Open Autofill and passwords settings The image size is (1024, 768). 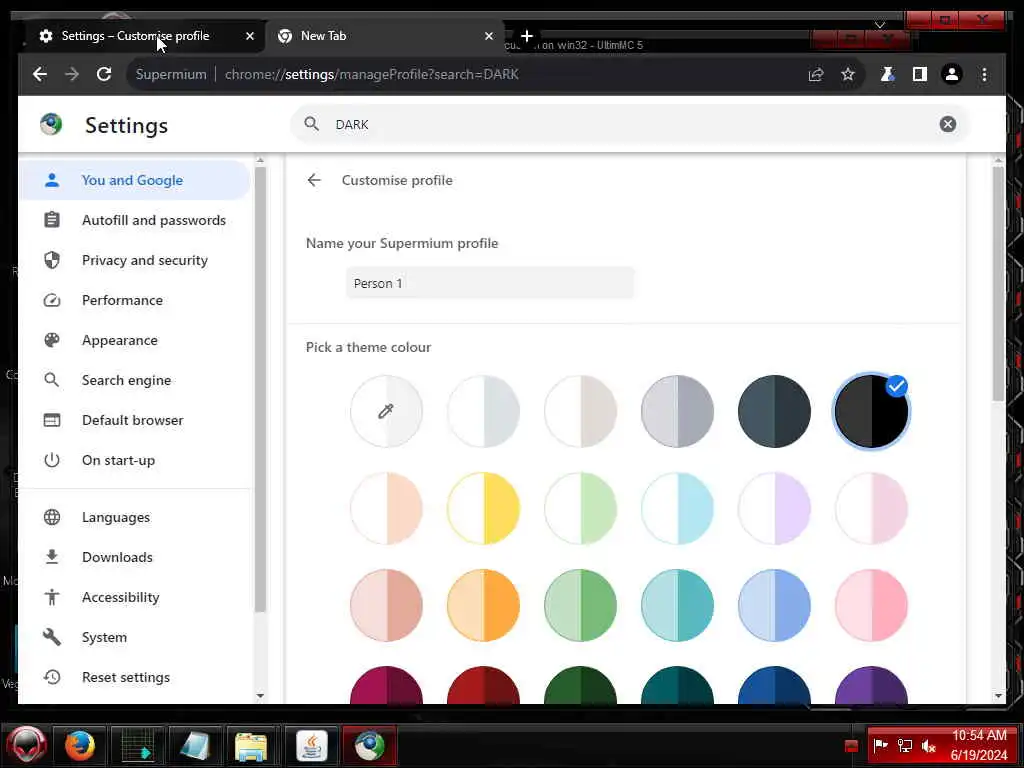(x=135, y=220)
